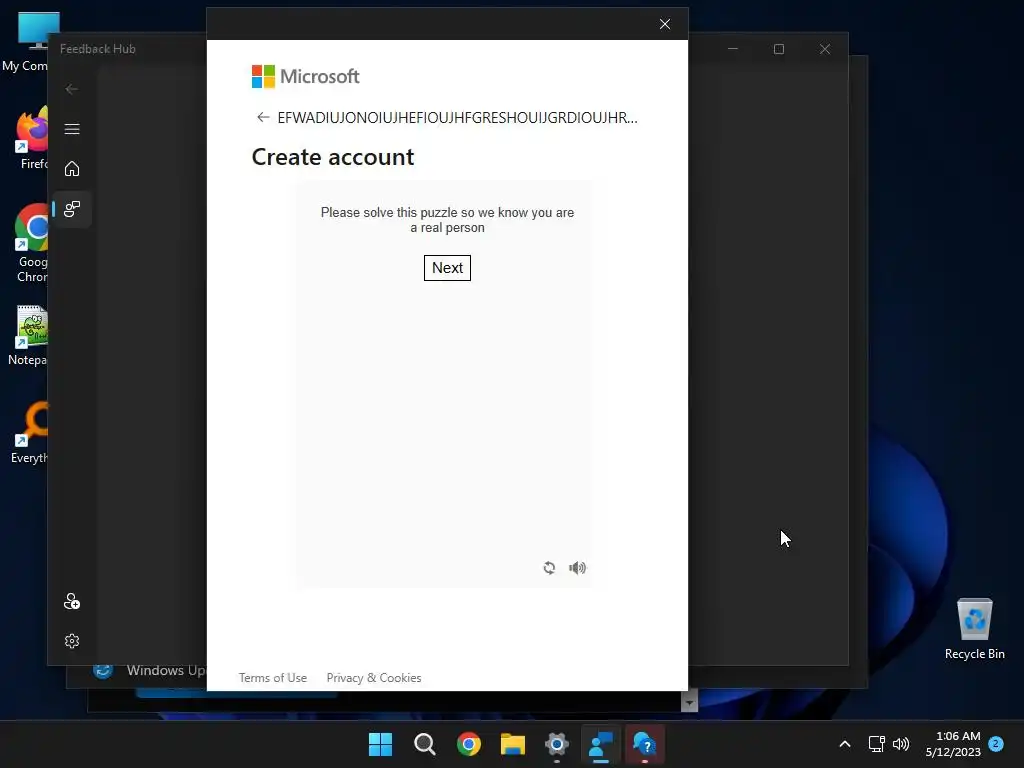Screen dimensions: 1024x768
Task: Minimize the Feedback Hub window
Action: [x=733, y=49]
